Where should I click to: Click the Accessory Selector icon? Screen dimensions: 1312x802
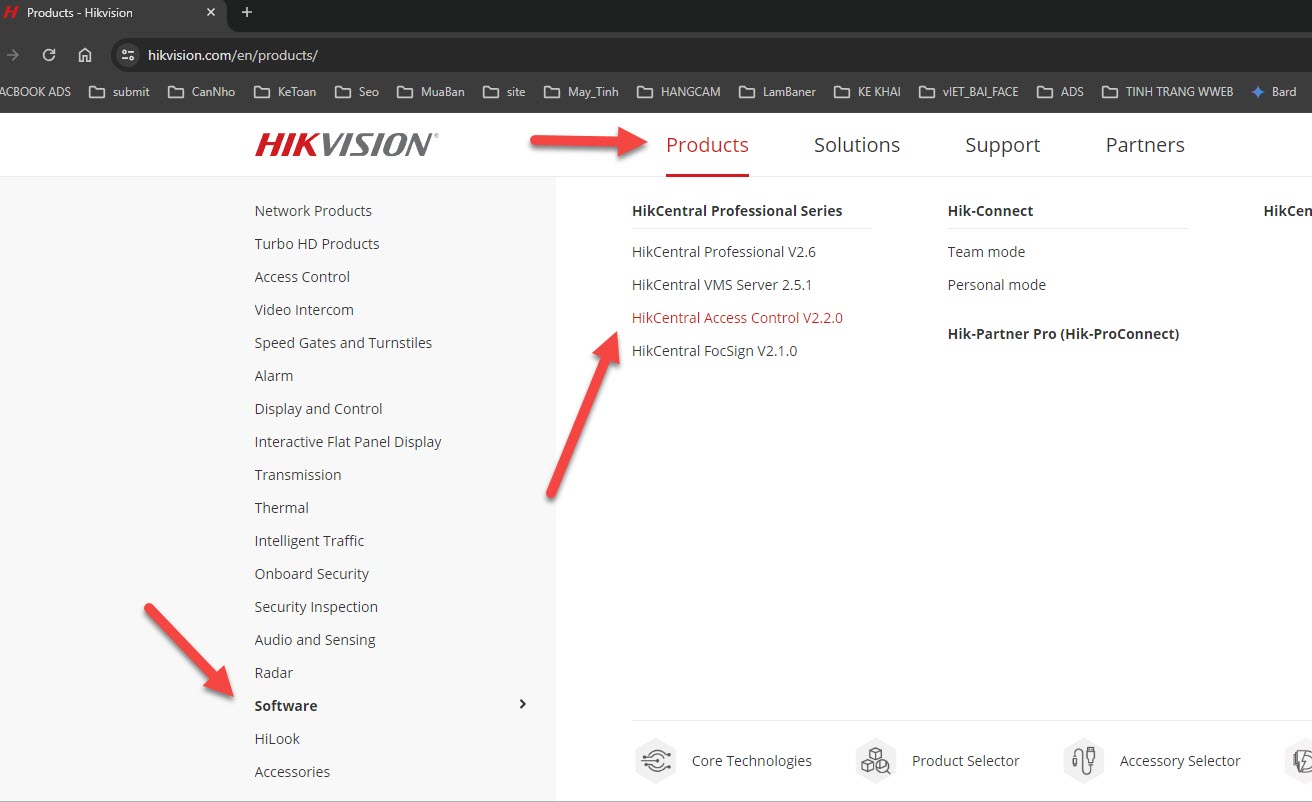click(1083, 761)
